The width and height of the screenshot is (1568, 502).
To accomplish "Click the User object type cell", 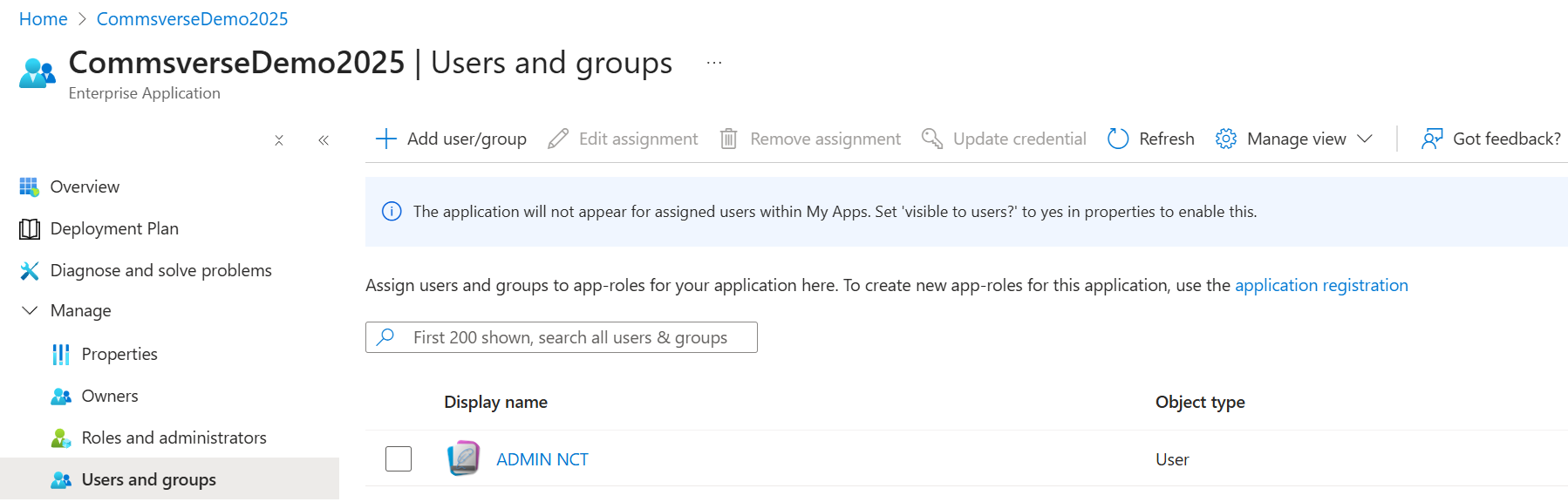I will point(1172,459).
